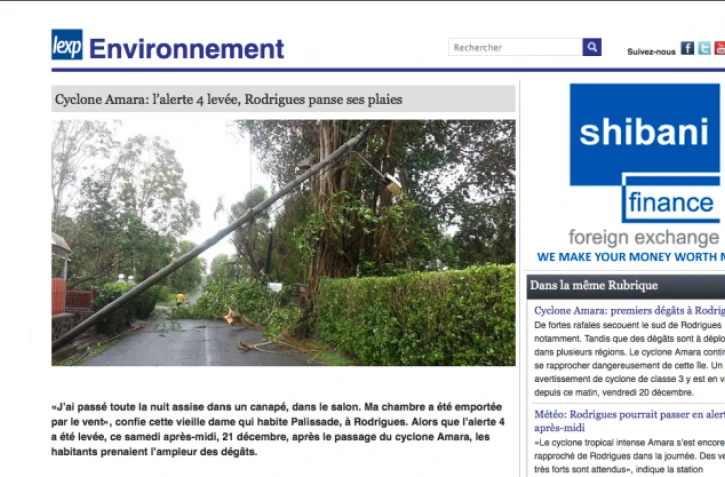Image resolution: width=725 pixels, height=477 pixels.
Task: Click the 'Le cyclone tropical intense' summary text
Action: 629,456
